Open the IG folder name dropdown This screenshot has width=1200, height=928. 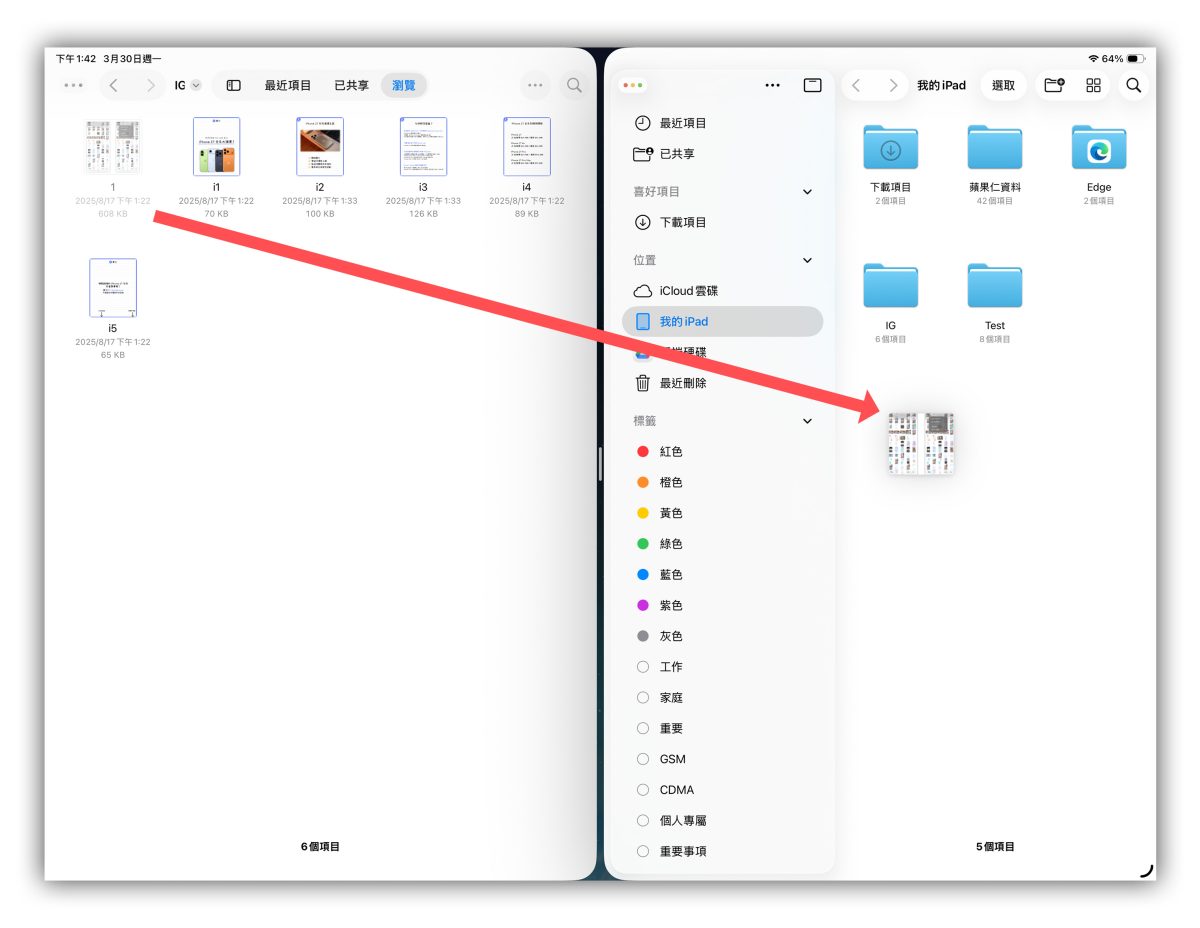(x=184, y=85)
